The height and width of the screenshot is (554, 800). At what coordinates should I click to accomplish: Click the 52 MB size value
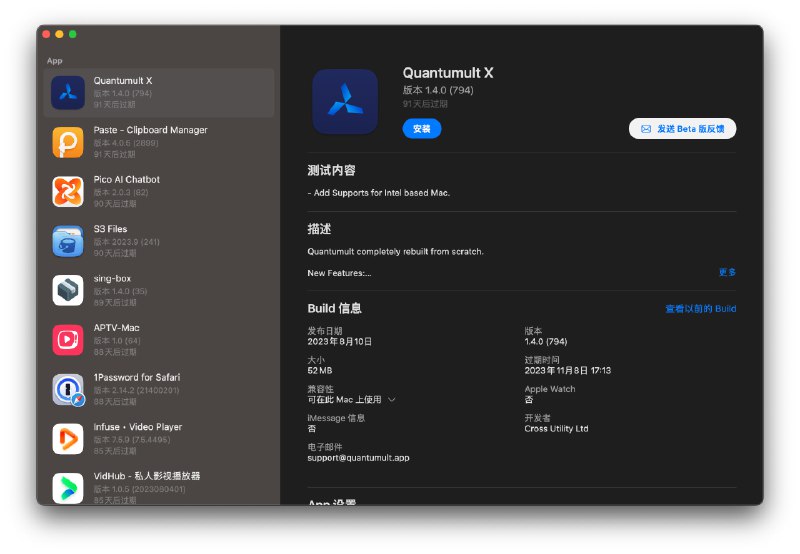click(320, 370)
